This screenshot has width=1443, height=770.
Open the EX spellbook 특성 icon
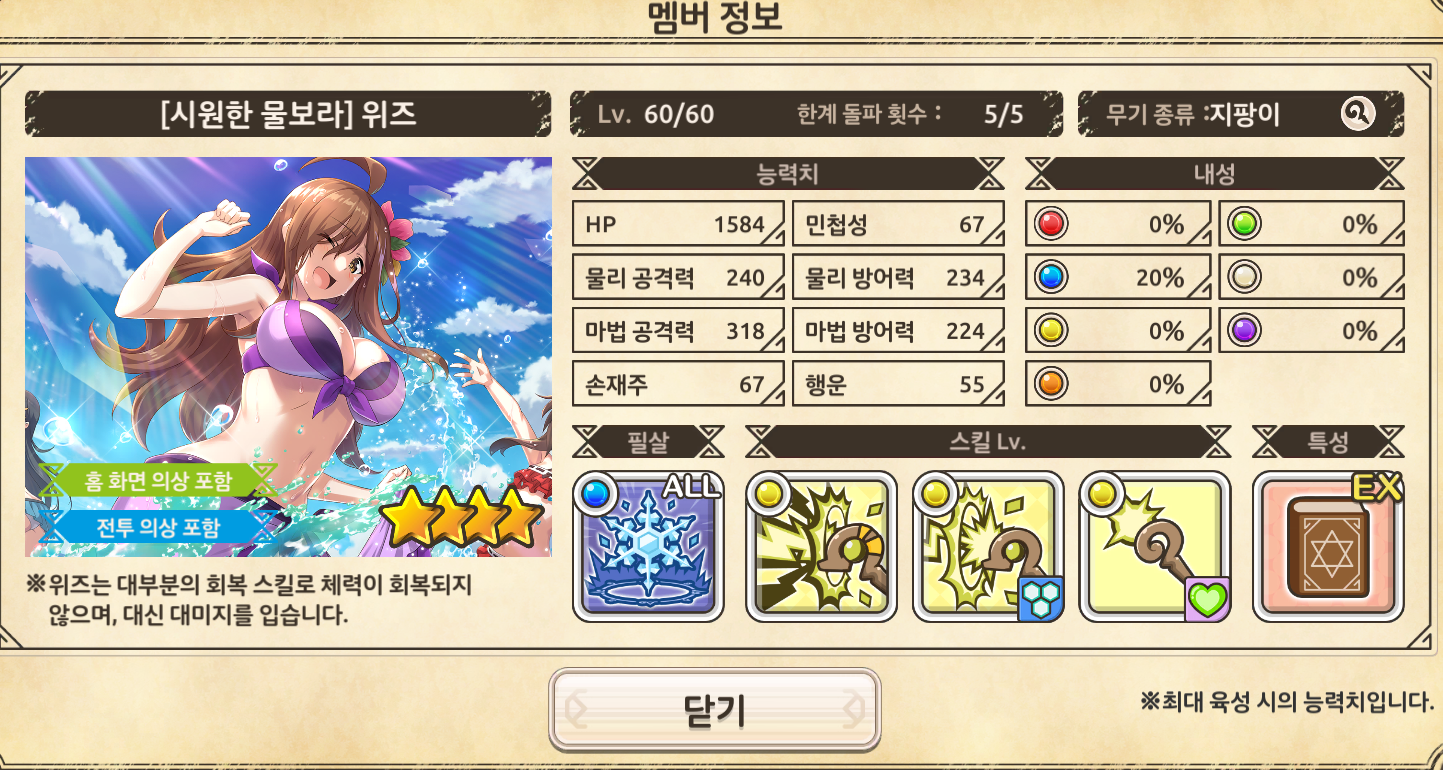pos(1329,546)
